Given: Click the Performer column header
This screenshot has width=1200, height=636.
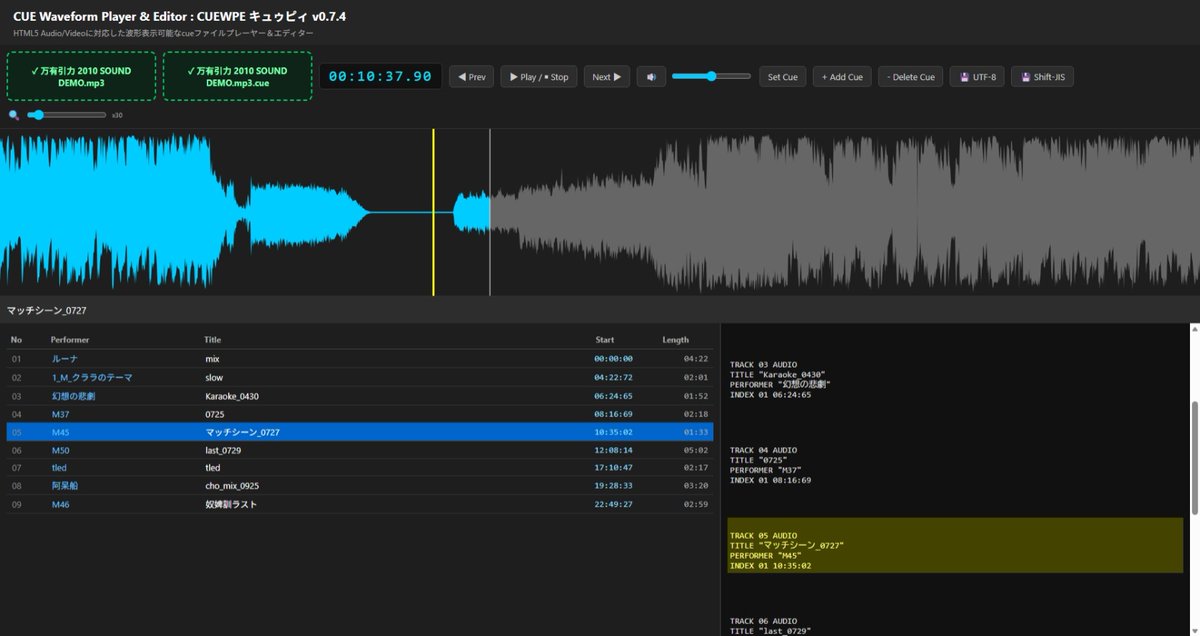Looking at the screenshot, I should (70, 340).
